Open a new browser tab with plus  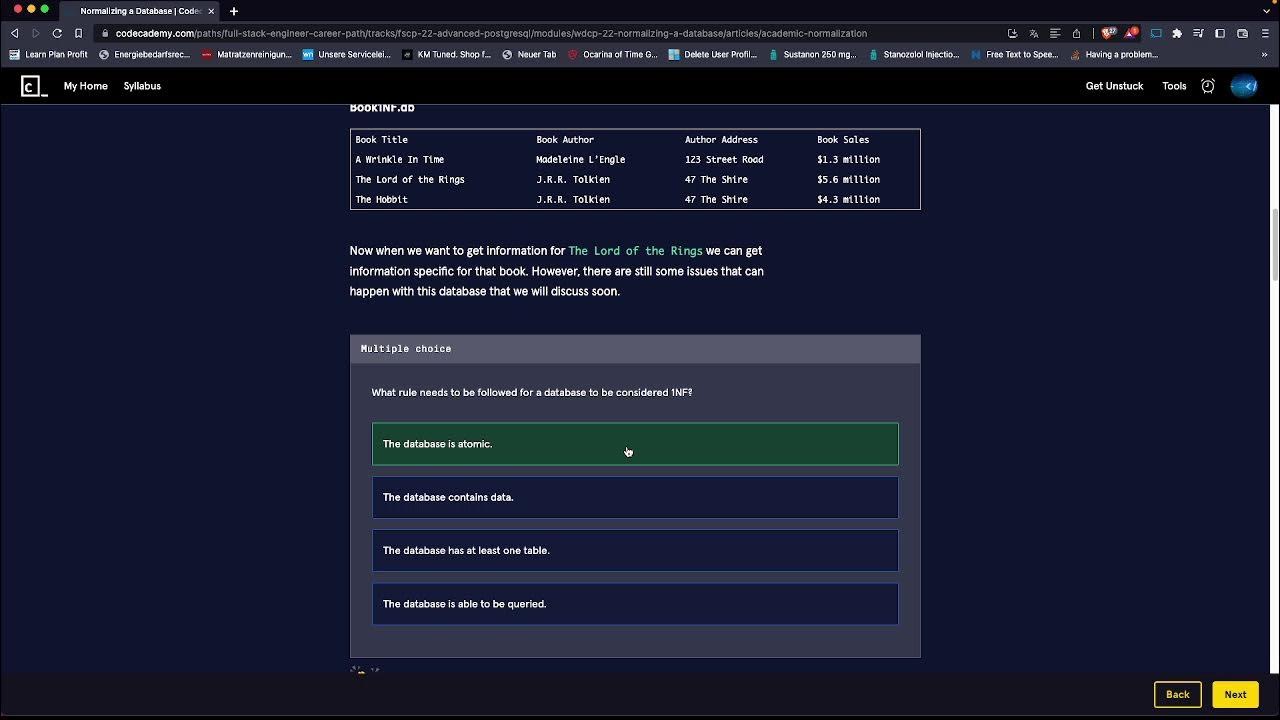[x=233, y=11]
